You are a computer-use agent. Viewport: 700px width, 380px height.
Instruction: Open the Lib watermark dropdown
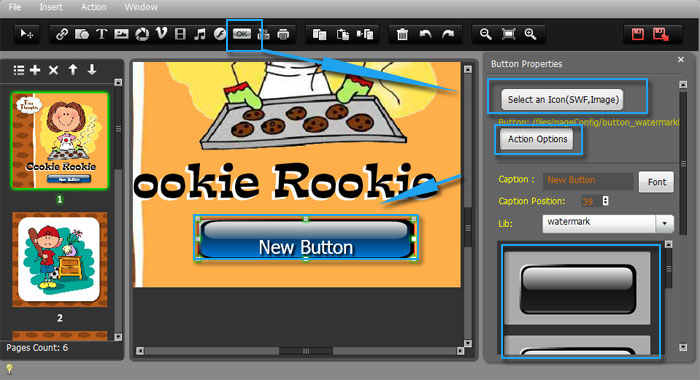point(664,223)
